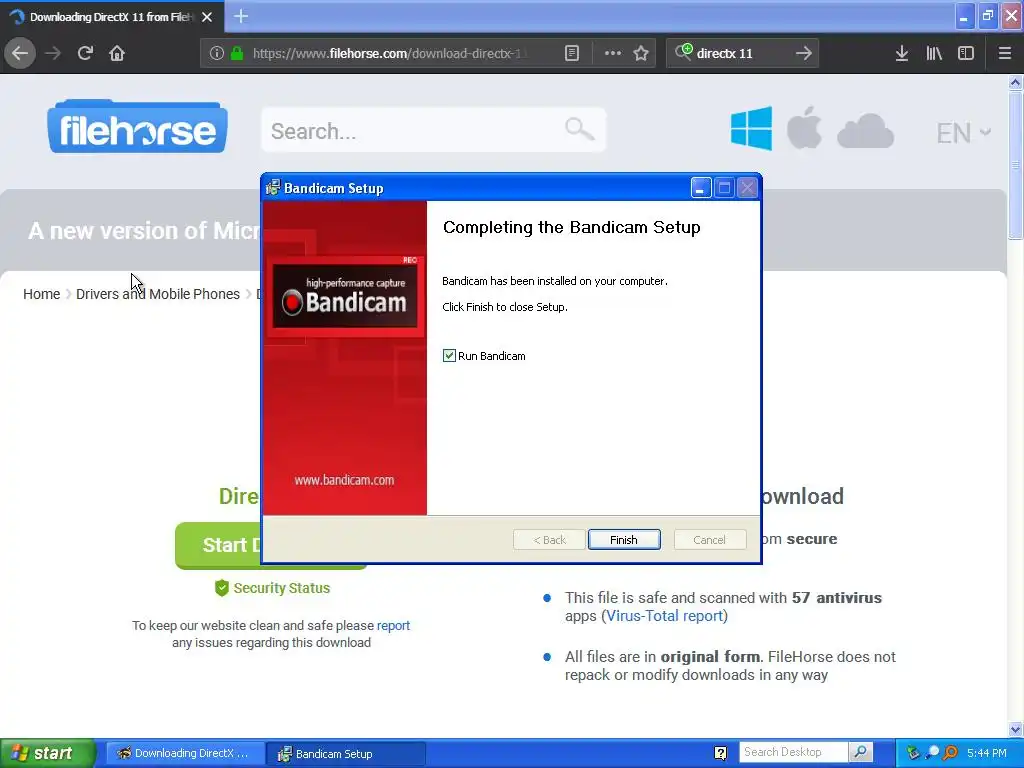Click the Security Status shield label
This screenshot has height=768, width=1024.
pos(272,588)
